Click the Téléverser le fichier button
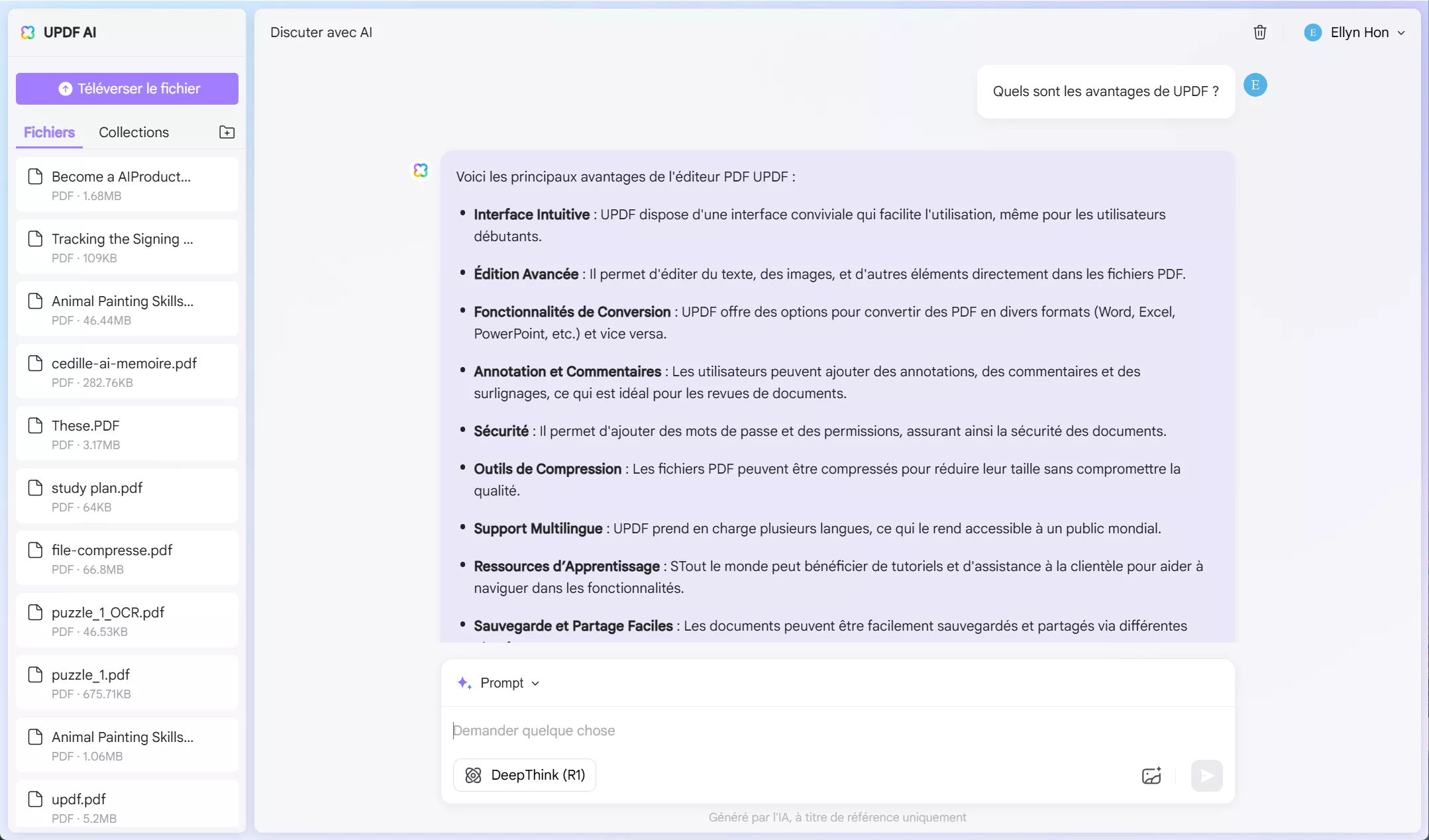Viewport: 1429px width, 840px height. [x=127, y=89]
